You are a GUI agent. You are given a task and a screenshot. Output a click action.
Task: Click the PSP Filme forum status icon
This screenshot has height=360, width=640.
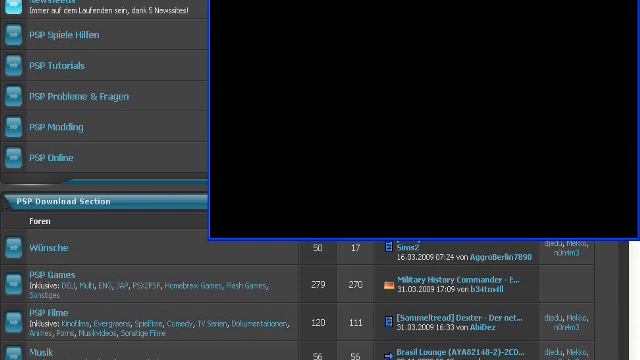click(x=13, y=322)
